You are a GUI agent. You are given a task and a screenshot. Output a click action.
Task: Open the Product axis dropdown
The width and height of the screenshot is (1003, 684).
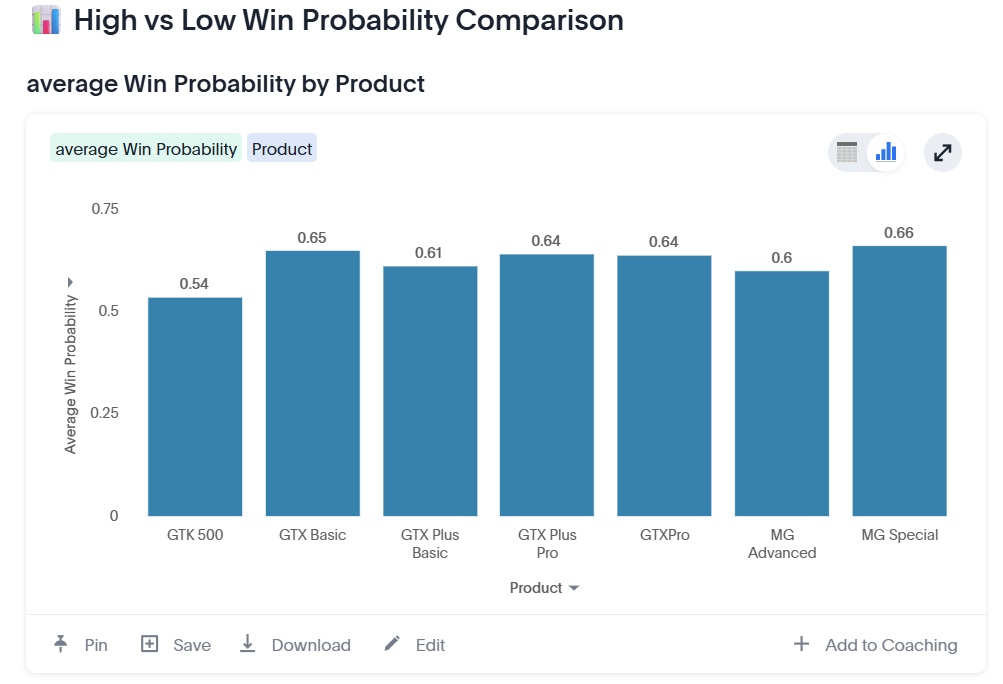[x=574, y=588]
